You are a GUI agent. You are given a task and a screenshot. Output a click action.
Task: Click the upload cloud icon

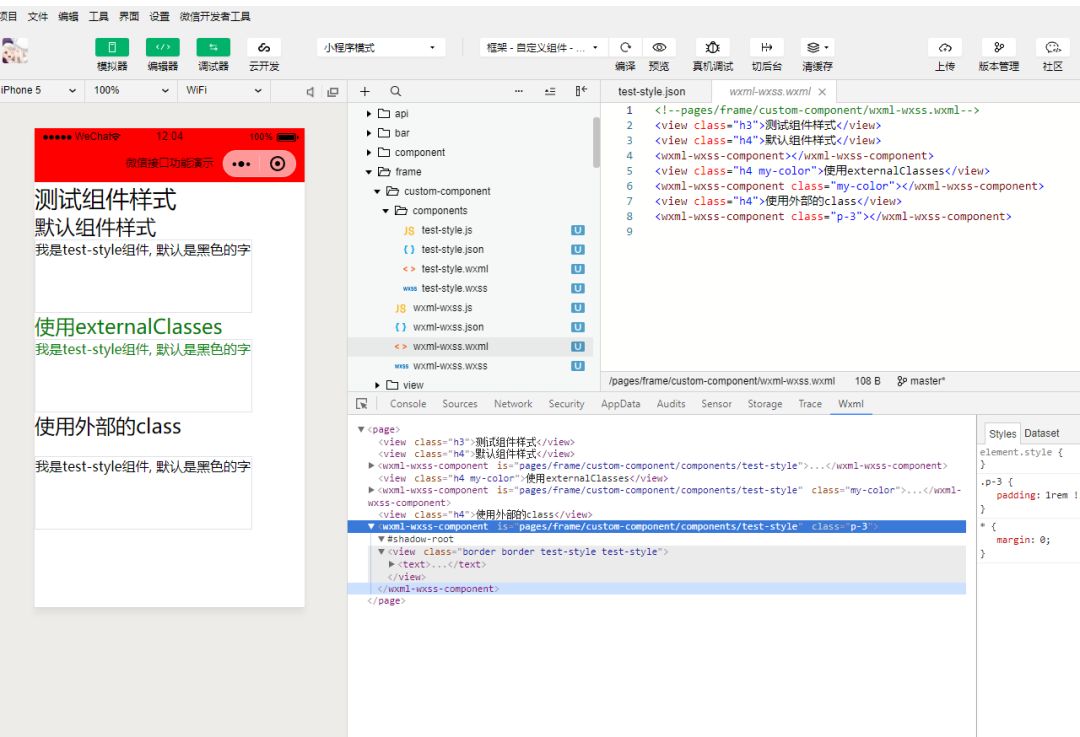tap(945, 48)
